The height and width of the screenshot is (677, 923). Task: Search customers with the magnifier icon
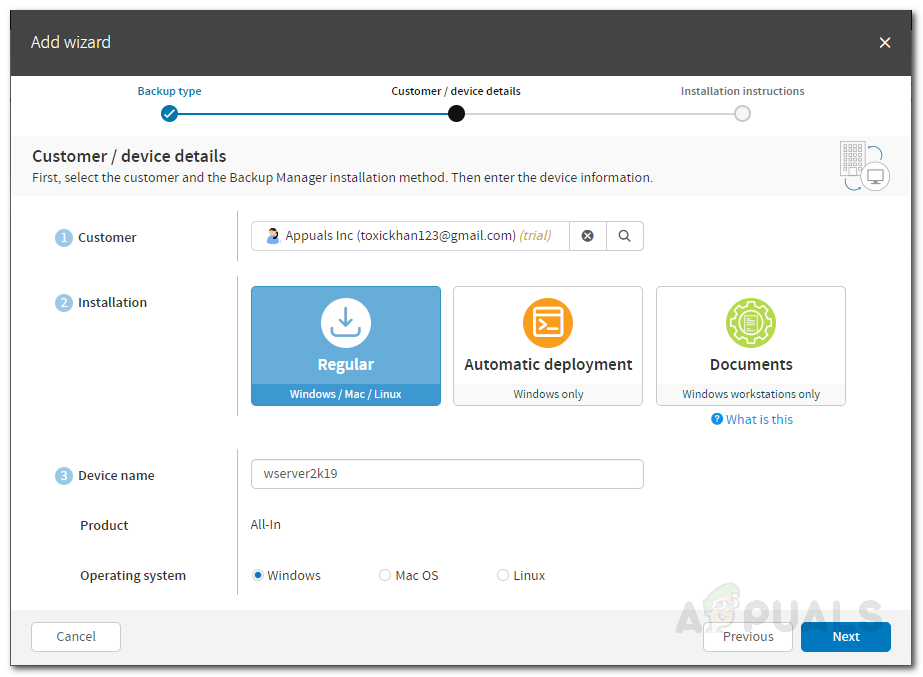pos(624,236)
